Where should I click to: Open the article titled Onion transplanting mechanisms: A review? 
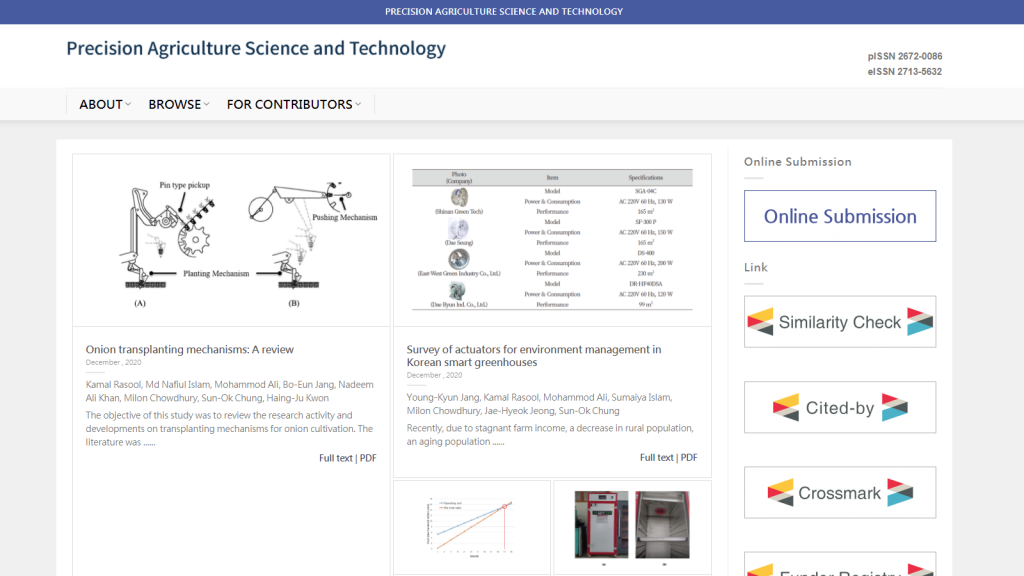pyautogui.click(x=189, y=349)
